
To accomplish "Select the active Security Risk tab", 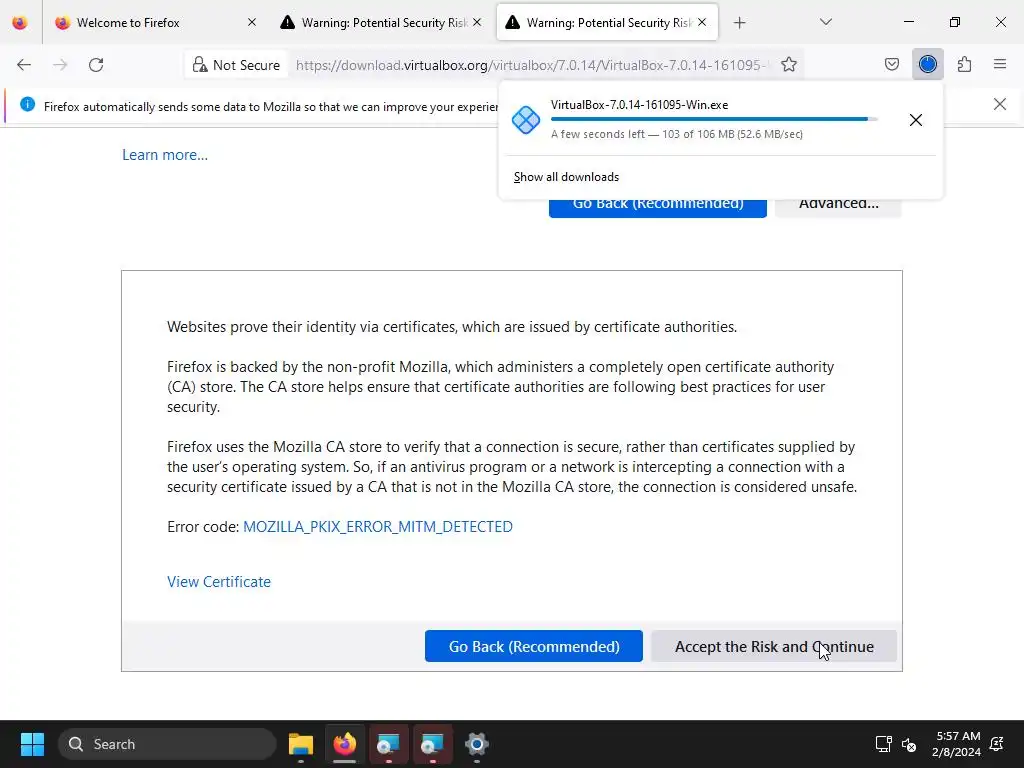I will pyautogui.click(x=608, y=23).
